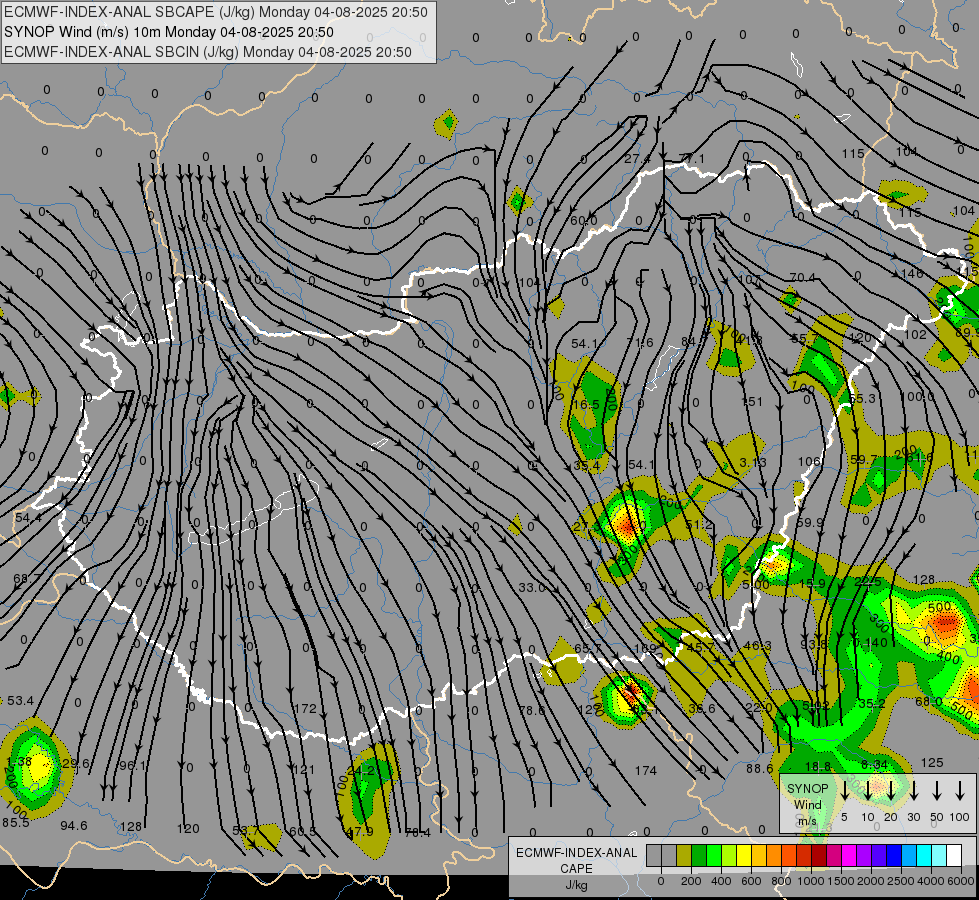Click the map value 88.6

tap(759, 768)
